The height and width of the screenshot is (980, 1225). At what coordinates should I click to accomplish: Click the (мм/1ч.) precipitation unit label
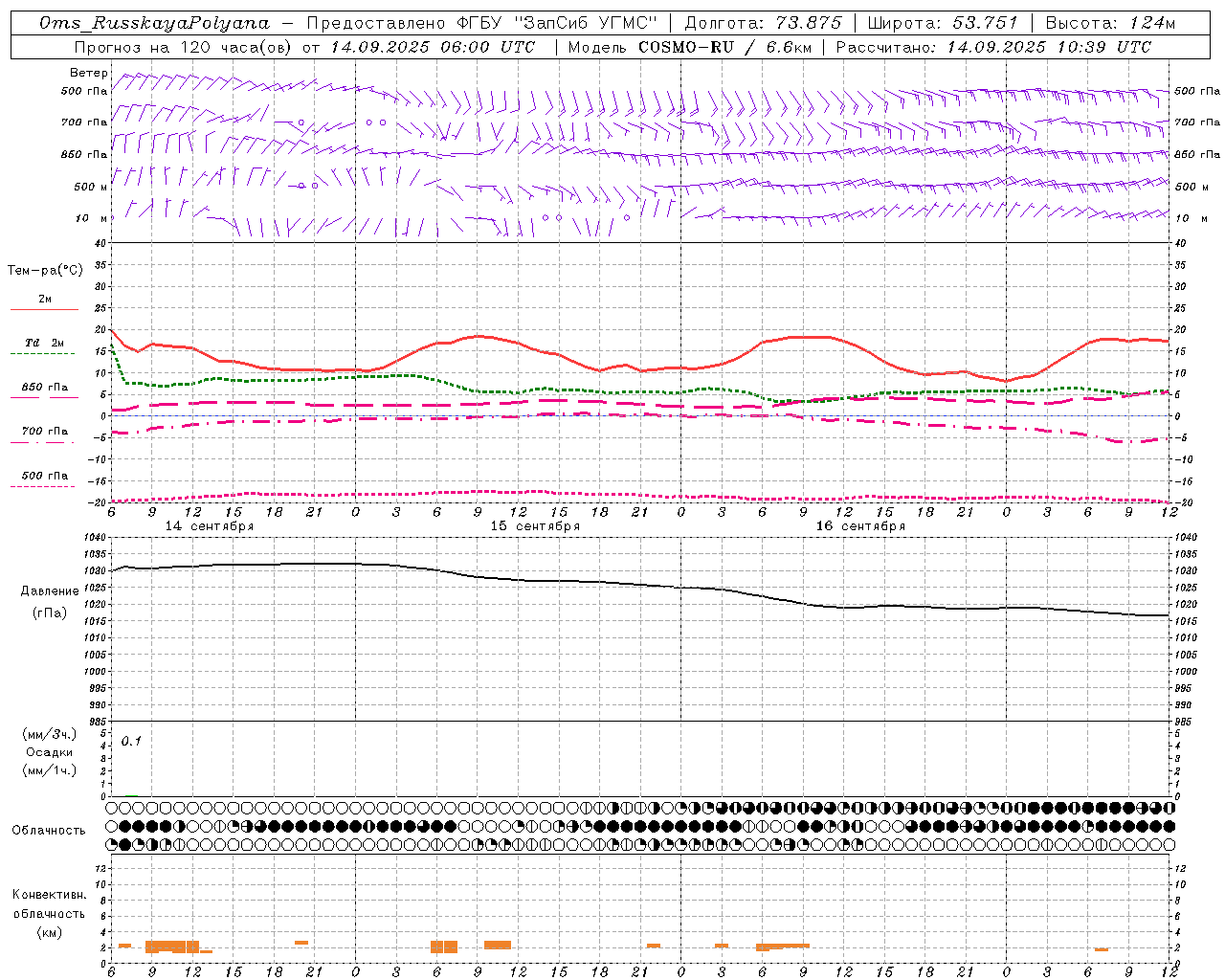[49, 770]
